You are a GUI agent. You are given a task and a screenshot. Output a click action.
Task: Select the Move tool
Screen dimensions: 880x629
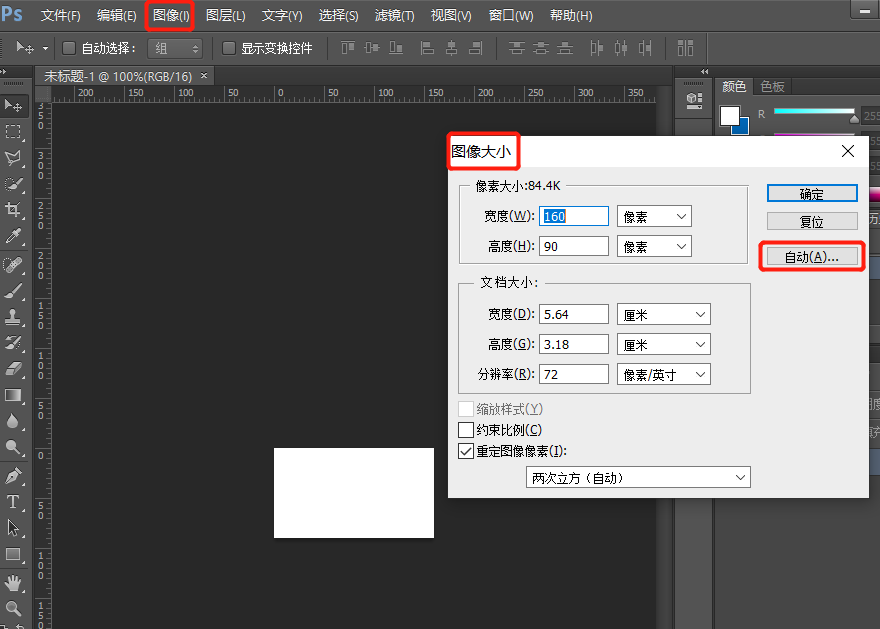(x=16, y=105)
